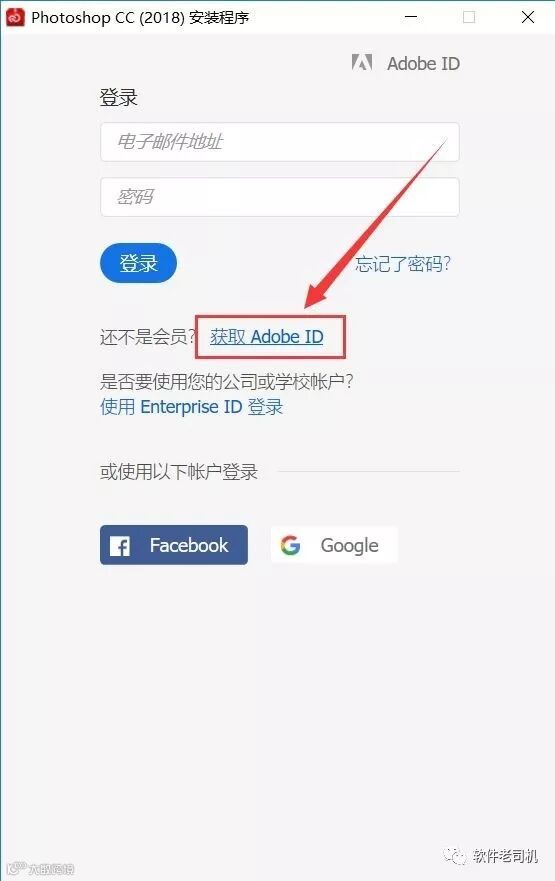
Task: Click the blue 登录 sign-in button
Action: click(x=138, y=263)
